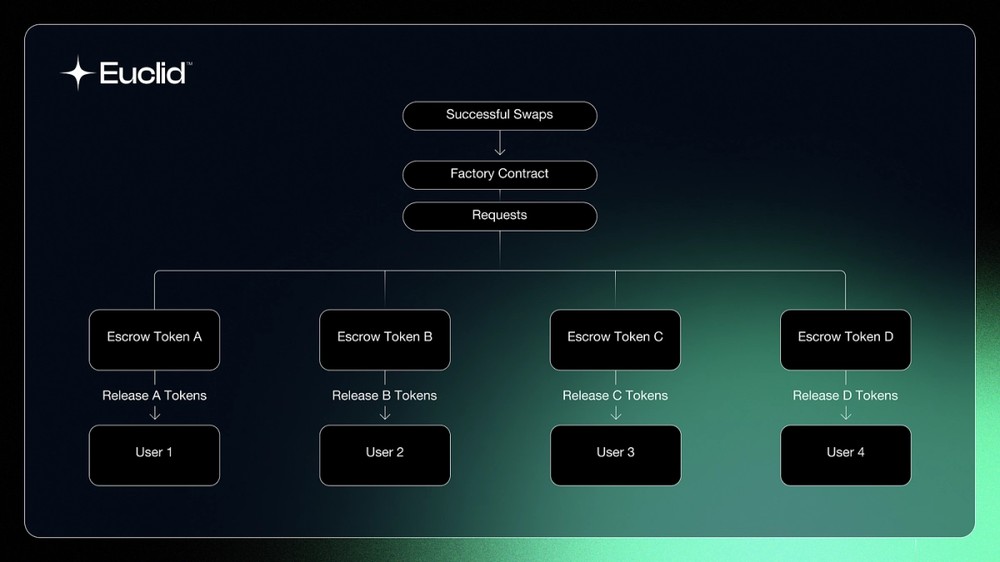Click arrow below Successful Swaps

tap(500, 144)
